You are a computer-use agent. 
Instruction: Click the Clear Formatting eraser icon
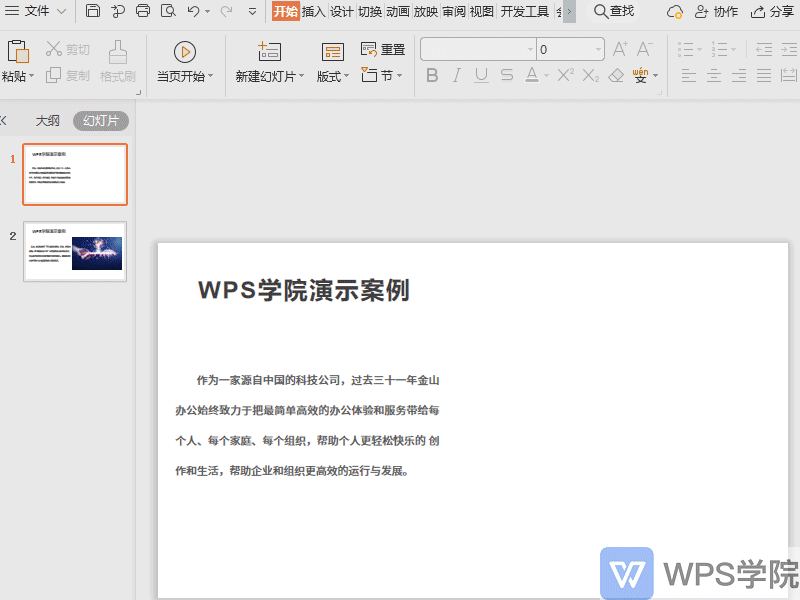[616, 76]
